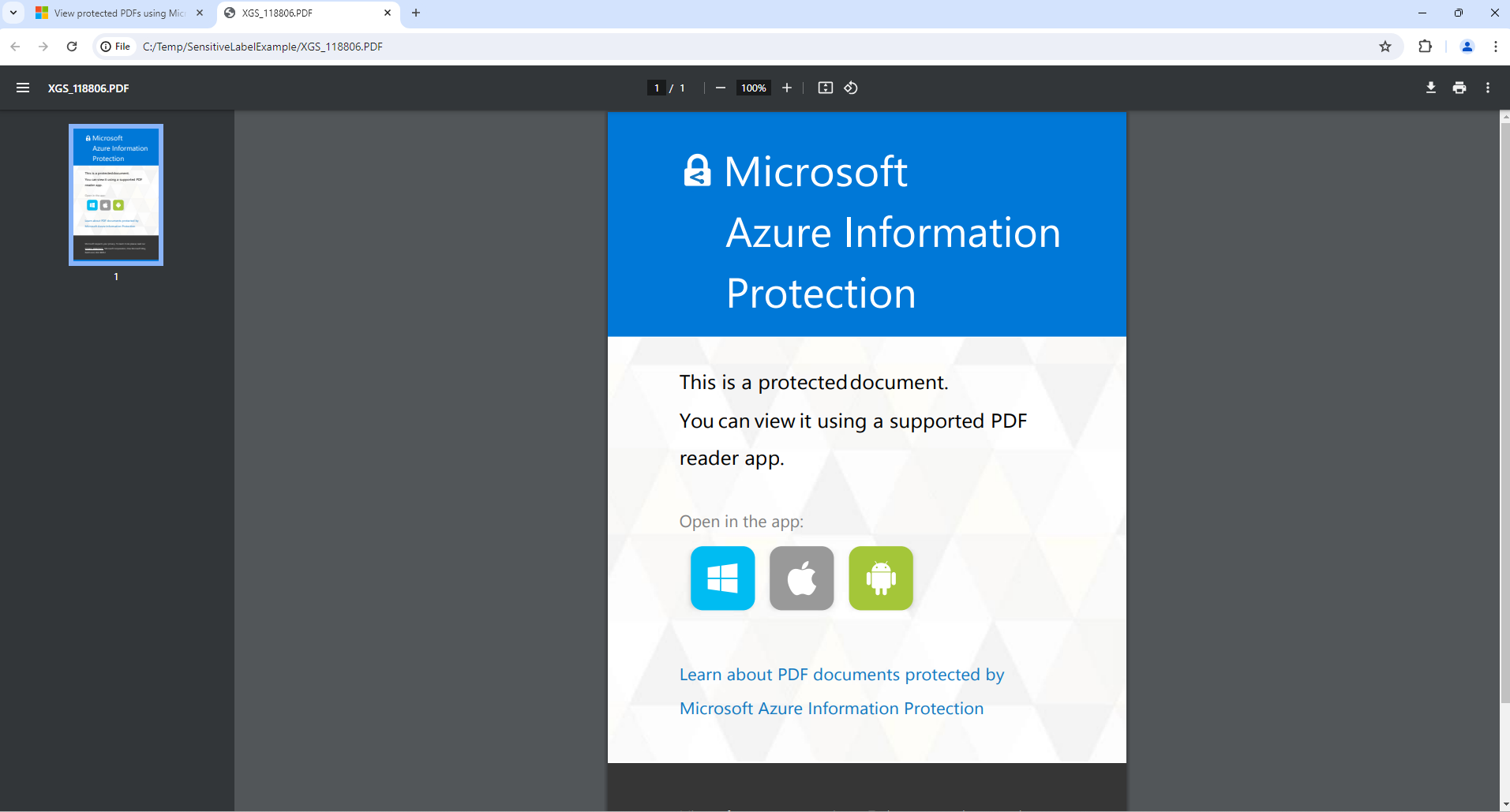
Task: Edit the current page number field
Action: coord(656,88)
